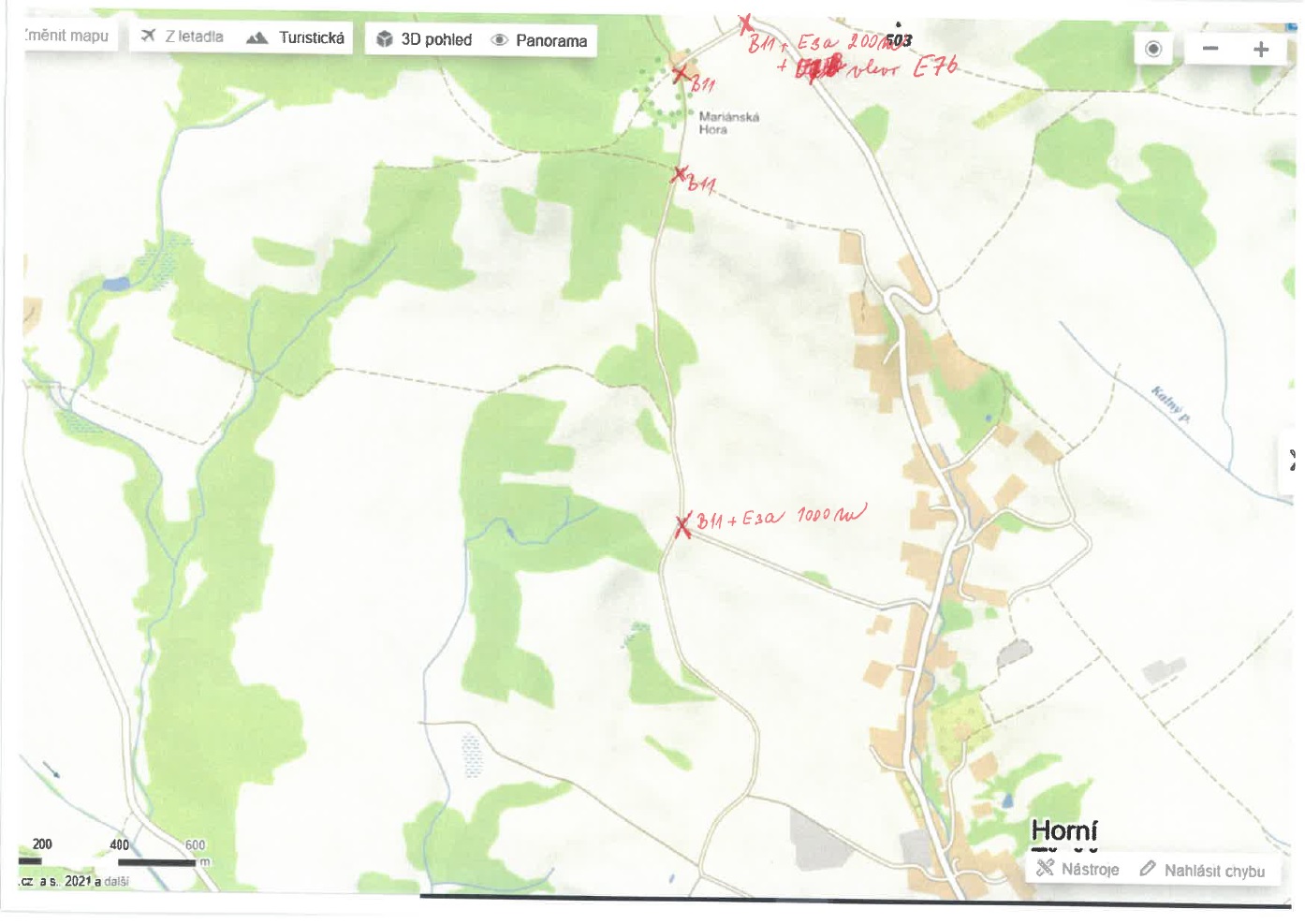Select the Turistická map layer
1305x924 pixels.
[296, 38]
